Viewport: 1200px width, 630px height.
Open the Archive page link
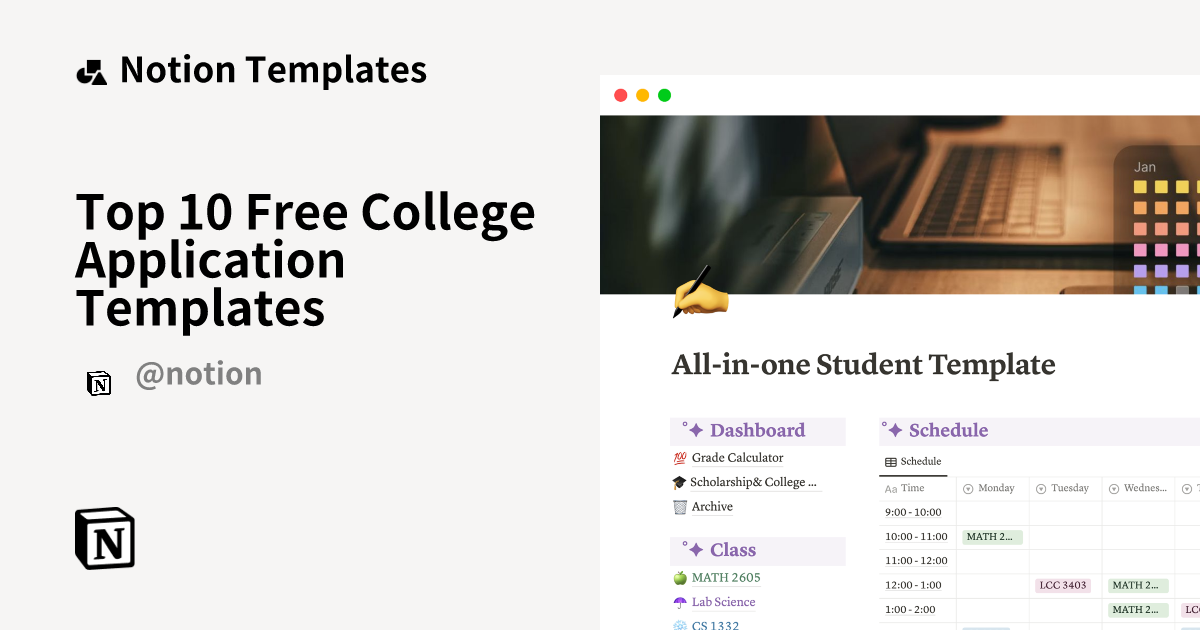(712, 507)
